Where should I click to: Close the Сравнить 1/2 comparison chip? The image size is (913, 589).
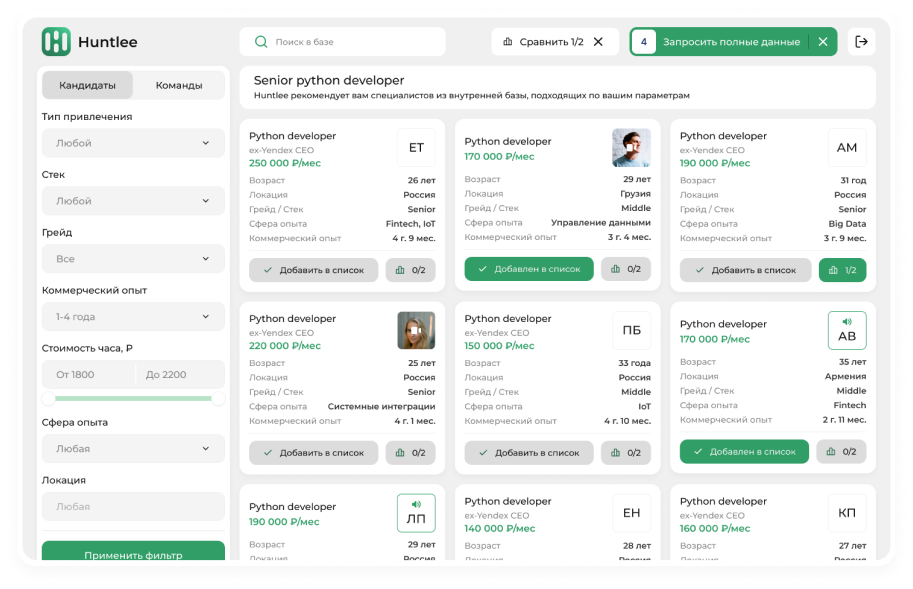(x=598, y=42)
